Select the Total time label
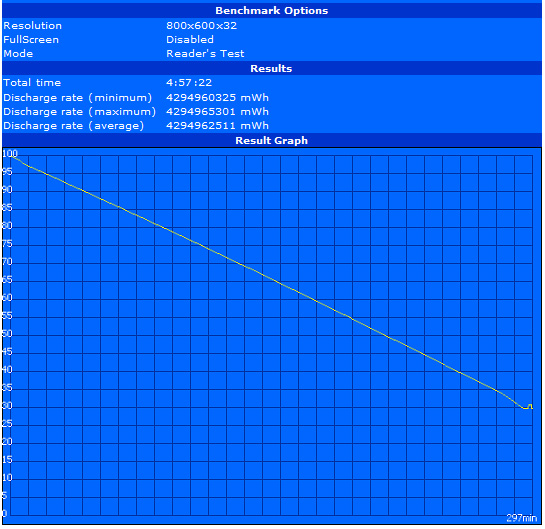Screen dimensions: 545x529 click(32, 83)
